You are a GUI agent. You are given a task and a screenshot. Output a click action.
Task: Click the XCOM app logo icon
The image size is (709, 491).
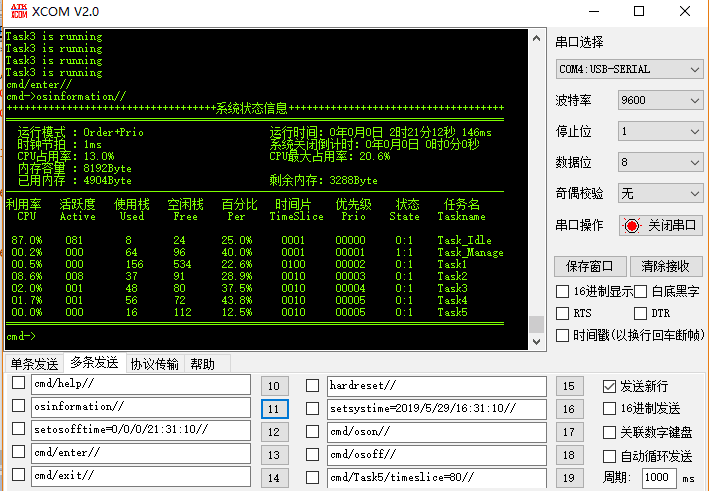[x=19, y=11]
